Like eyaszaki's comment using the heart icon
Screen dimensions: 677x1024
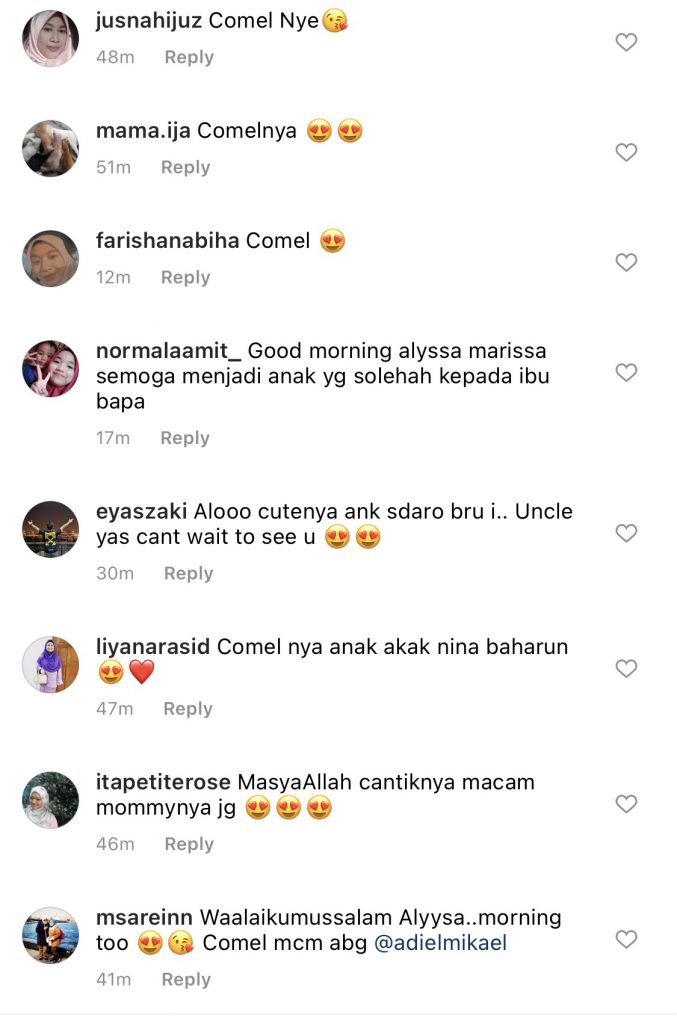click(626, 534)
